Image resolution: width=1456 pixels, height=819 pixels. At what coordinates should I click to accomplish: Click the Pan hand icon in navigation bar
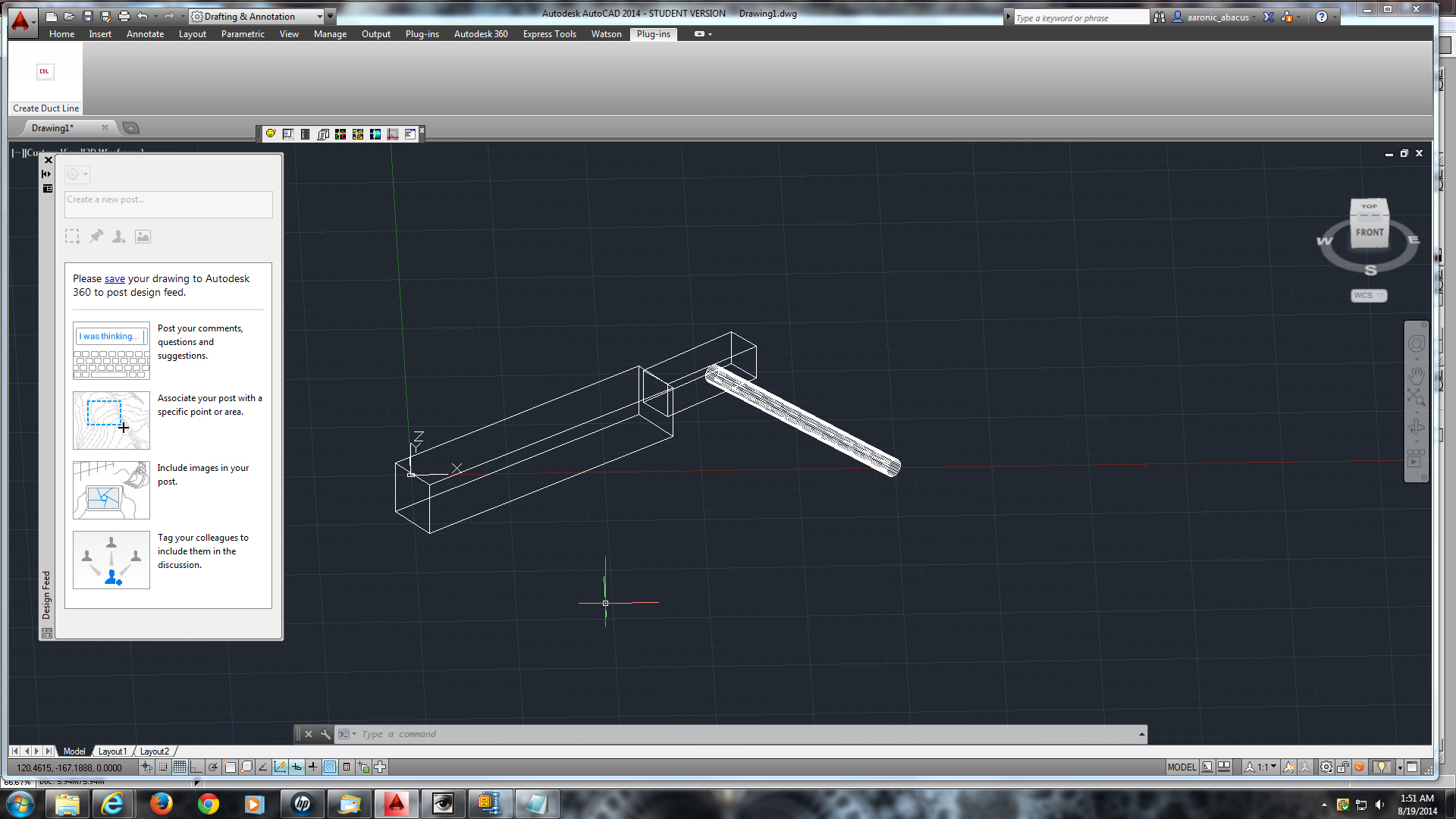pos(1416,375)
